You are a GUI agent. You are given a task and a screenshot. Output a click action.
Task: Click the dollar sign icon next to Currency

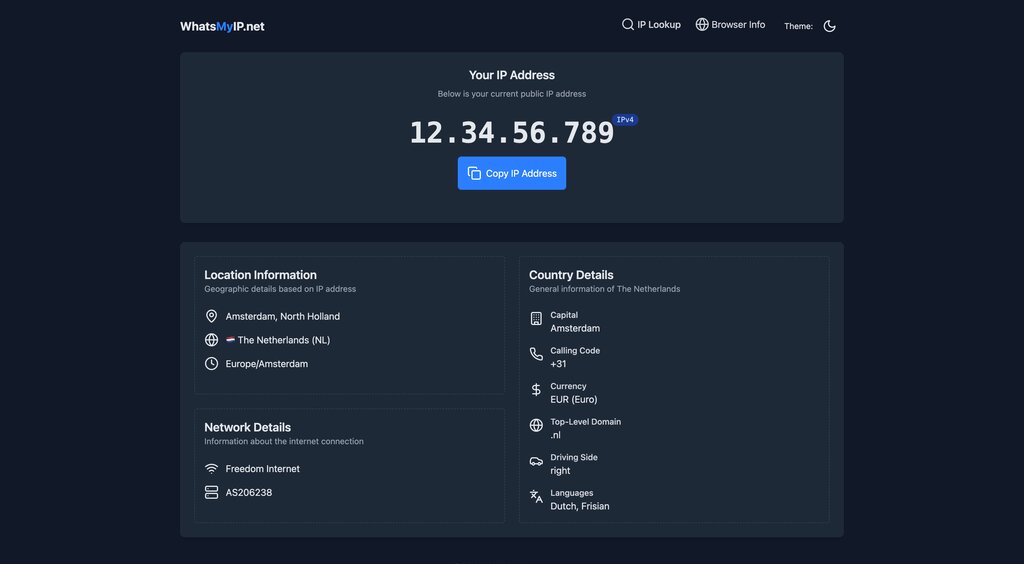(x=536, y=390)
